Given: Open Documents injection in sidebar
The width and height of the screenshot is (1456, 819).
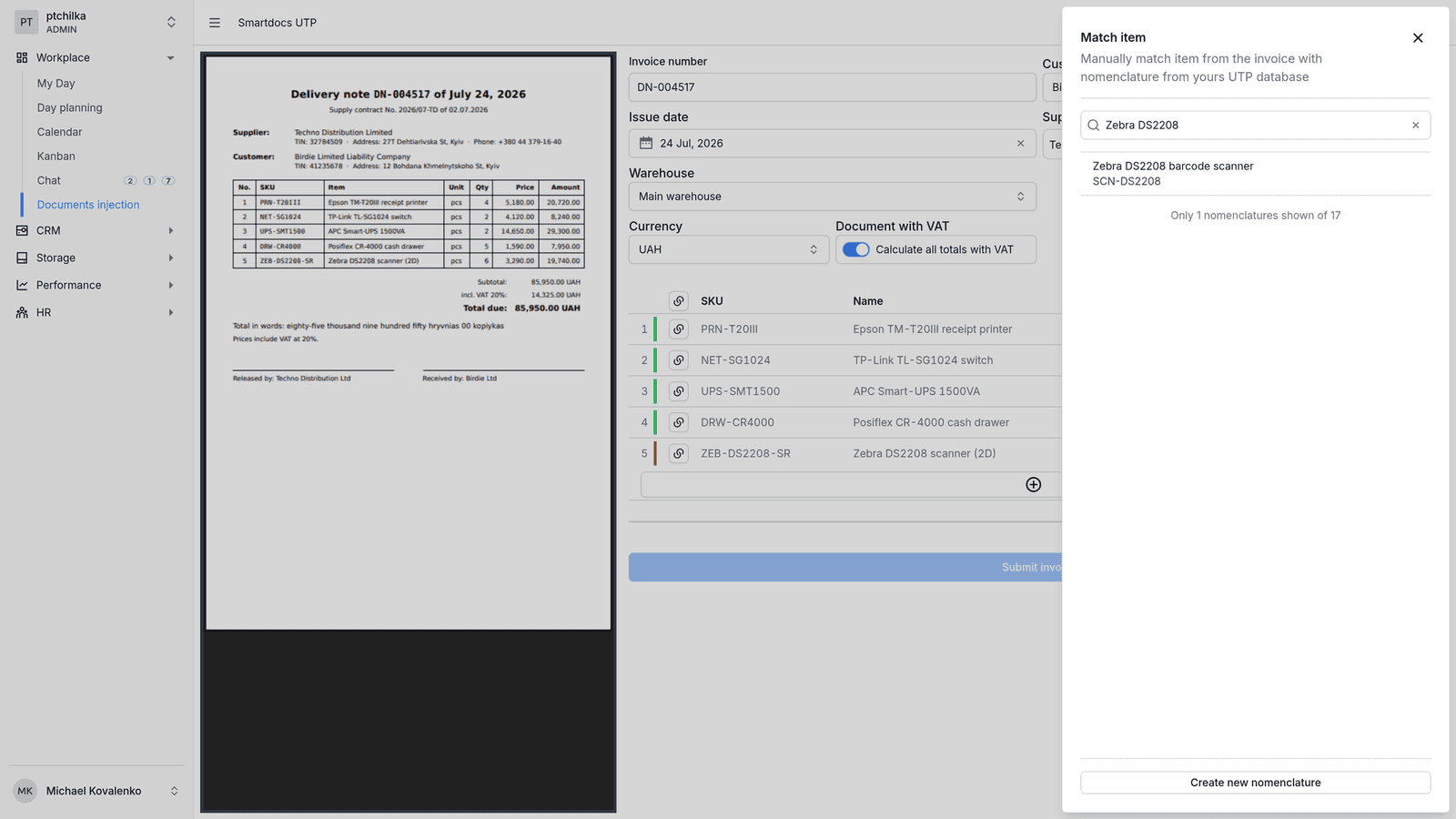Looking at the screenshot, I should [x=88, y=205].
